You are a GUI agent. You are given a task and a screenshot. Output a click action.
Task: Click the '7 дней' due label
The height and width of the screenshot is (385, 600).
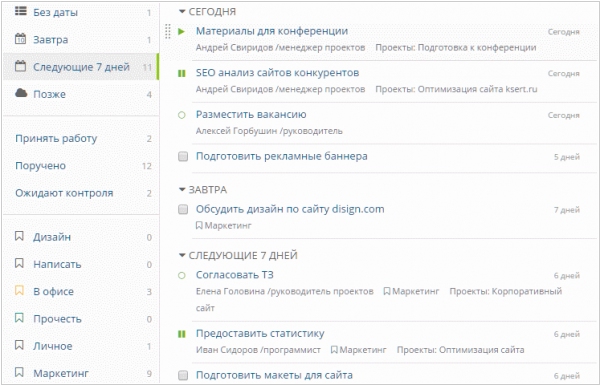click(x=567, y=210)
